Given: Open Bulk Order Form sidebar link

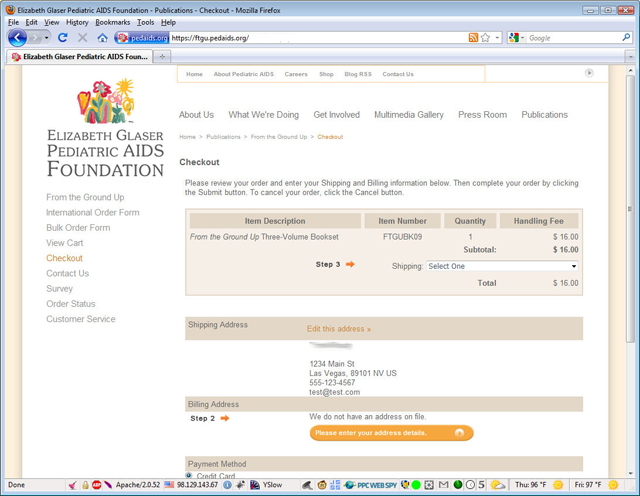Looking at the screenshot, I should click(78, 228).
